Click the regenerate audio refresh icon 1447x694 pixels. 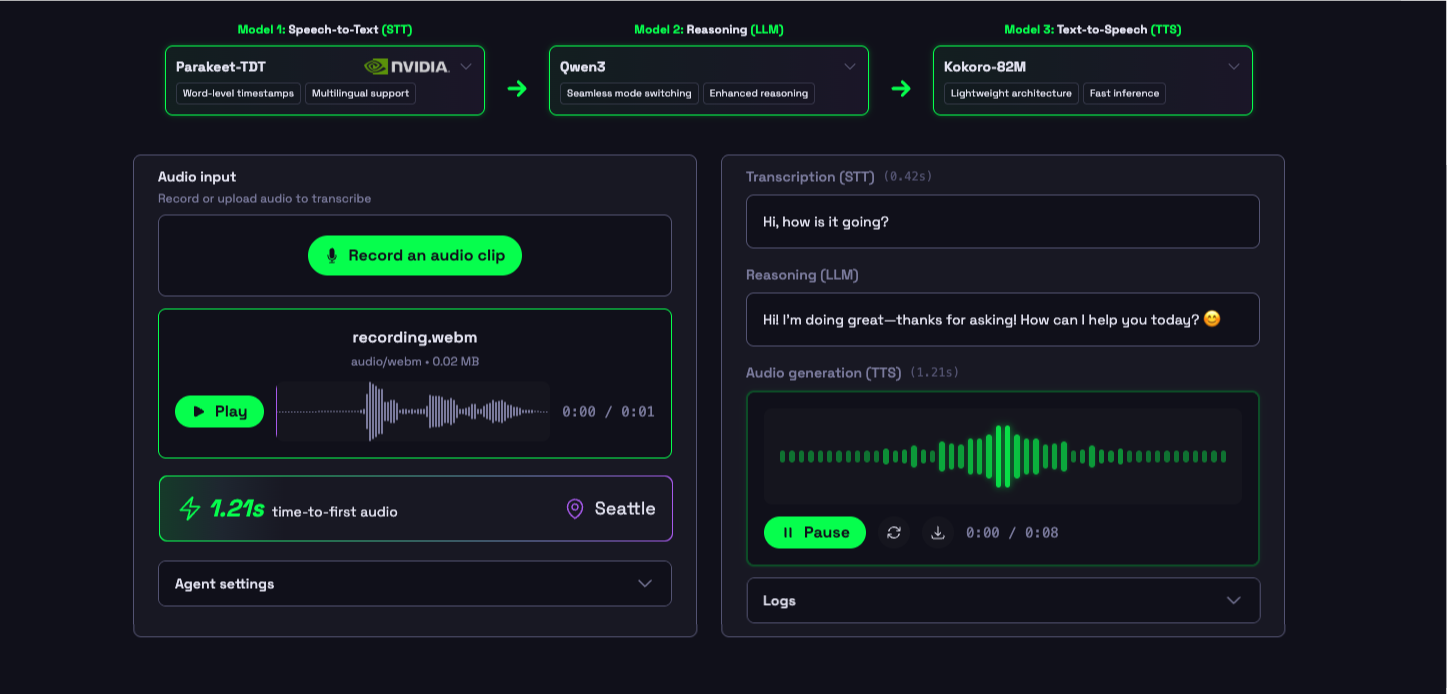894,533
